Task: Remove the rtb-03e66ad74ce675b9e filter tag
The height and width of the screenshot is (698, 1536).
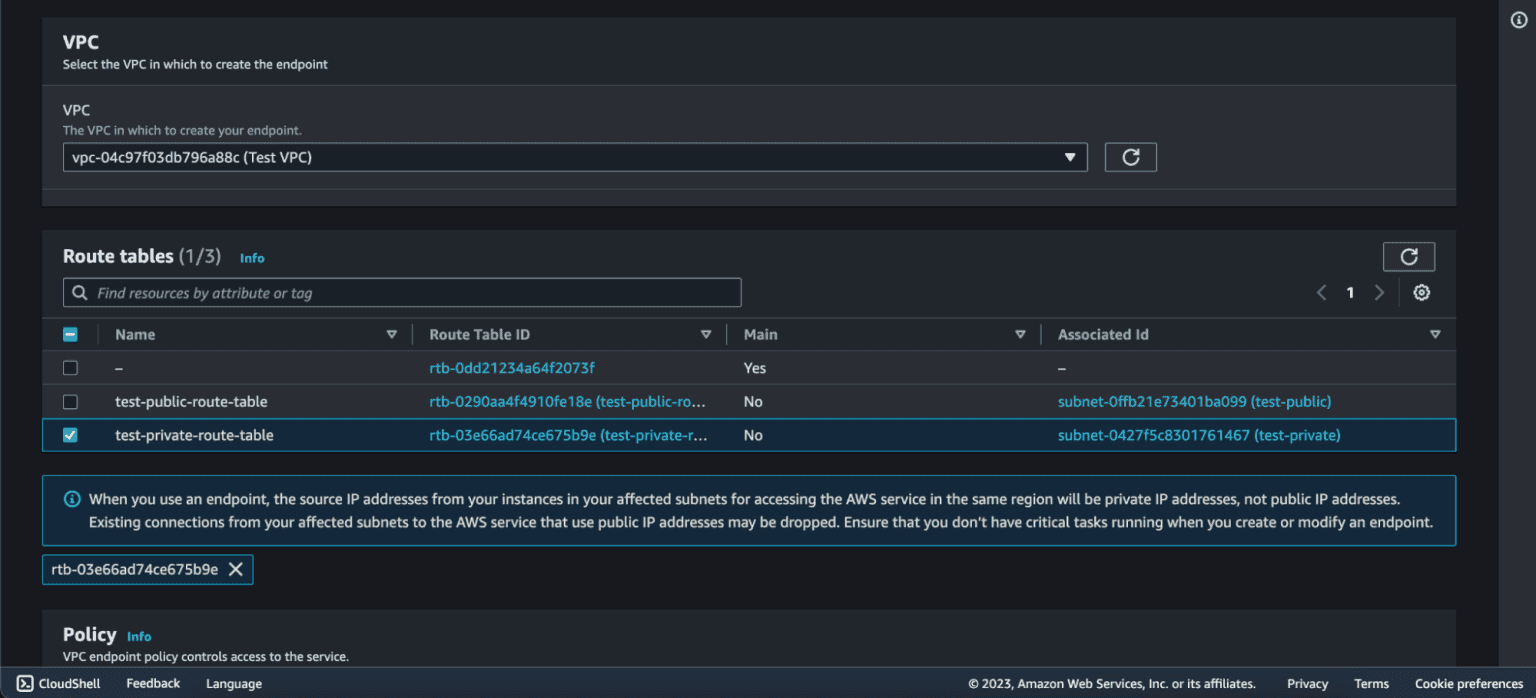Action: tap(236, 569)
